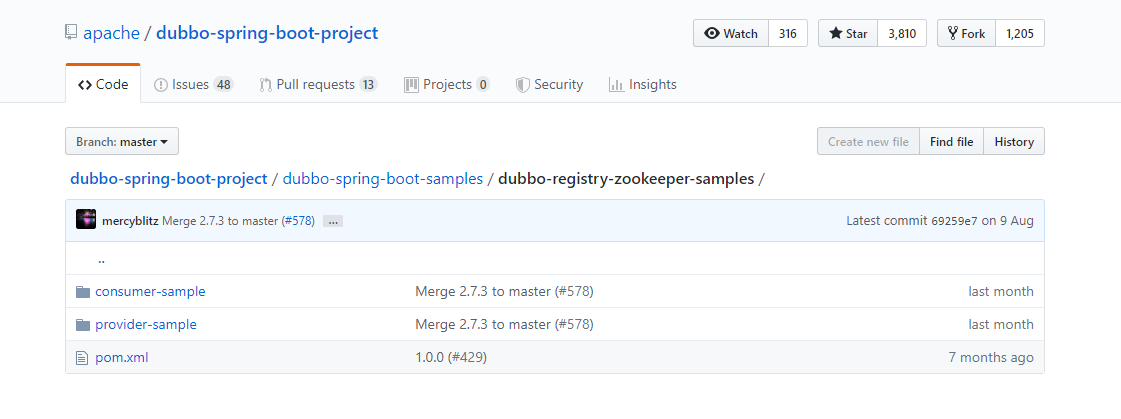Click last month timestamp for provider-sample
1121x419 pixels.
pyautogui.click(x=1001, y=325)
